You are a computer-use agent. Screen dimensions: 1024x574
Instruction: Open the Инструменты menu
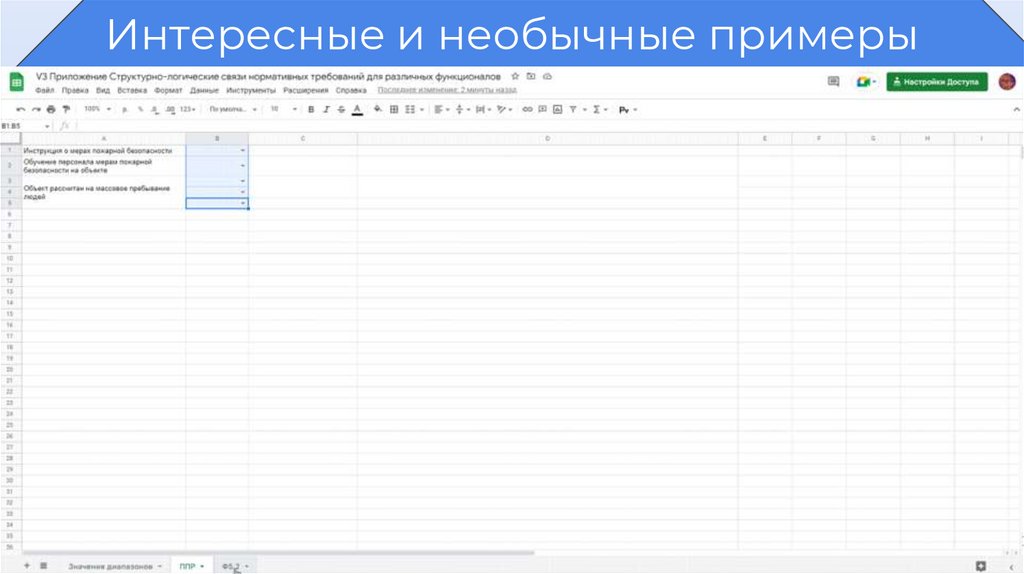[251, 91]
